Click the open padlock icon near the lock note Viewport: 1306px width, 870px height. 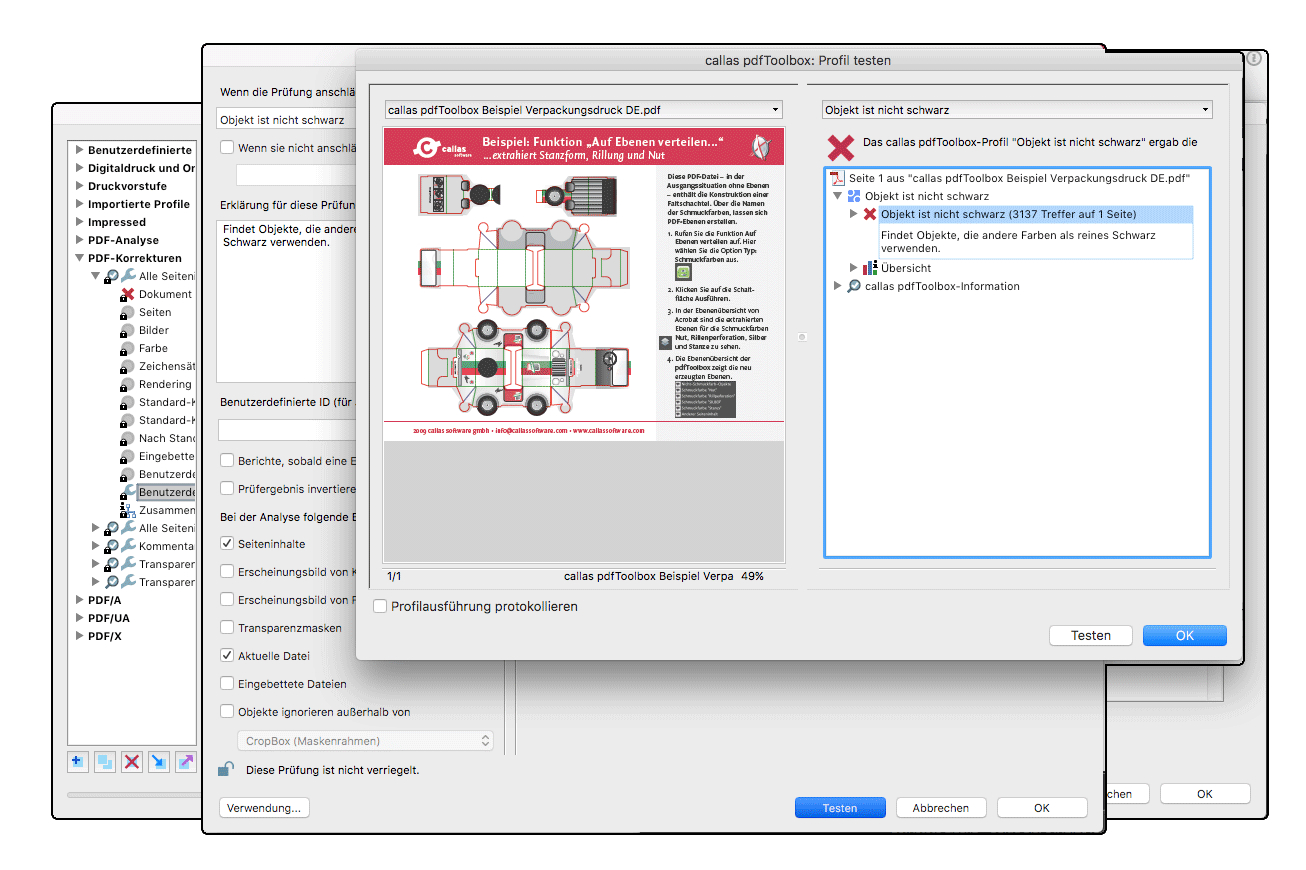[226, 769]
